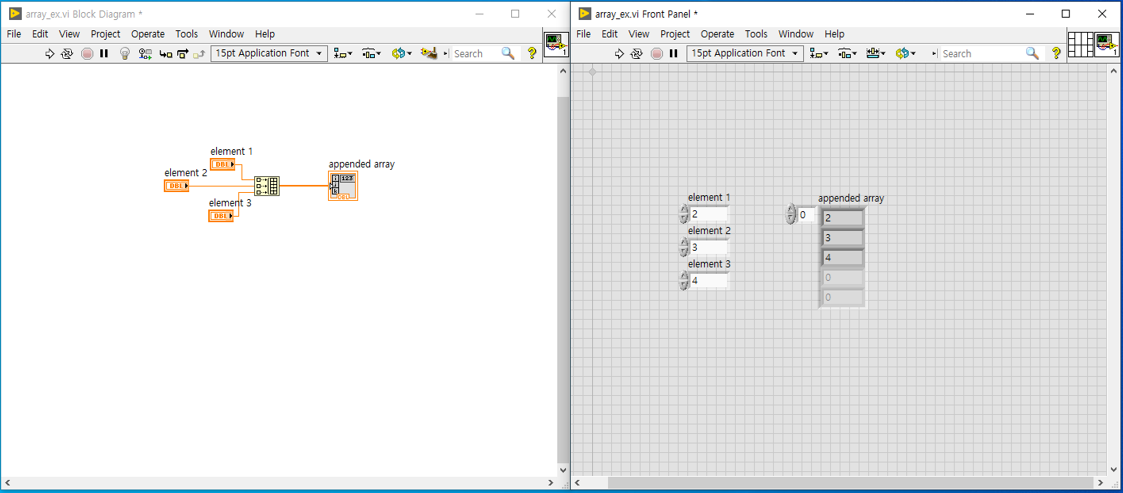
Task: Click Clean Up Diagram broom icon
Action: (429, 53)
